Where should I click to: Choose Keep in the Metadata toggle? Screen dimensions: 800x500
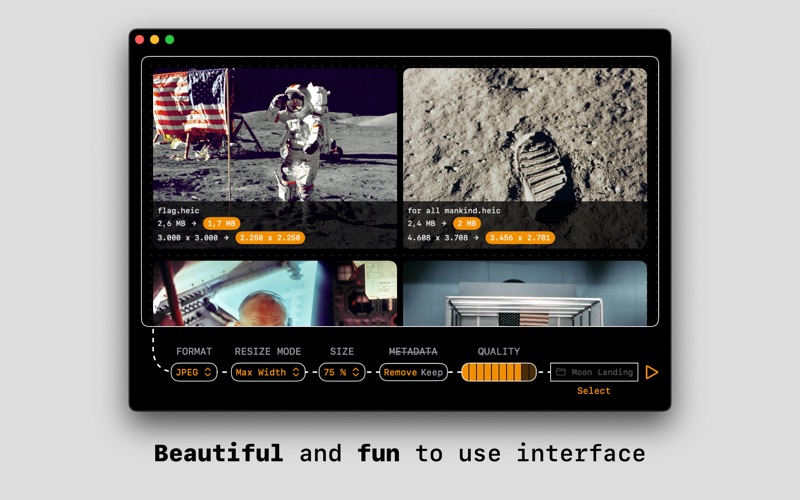point(432,372)
